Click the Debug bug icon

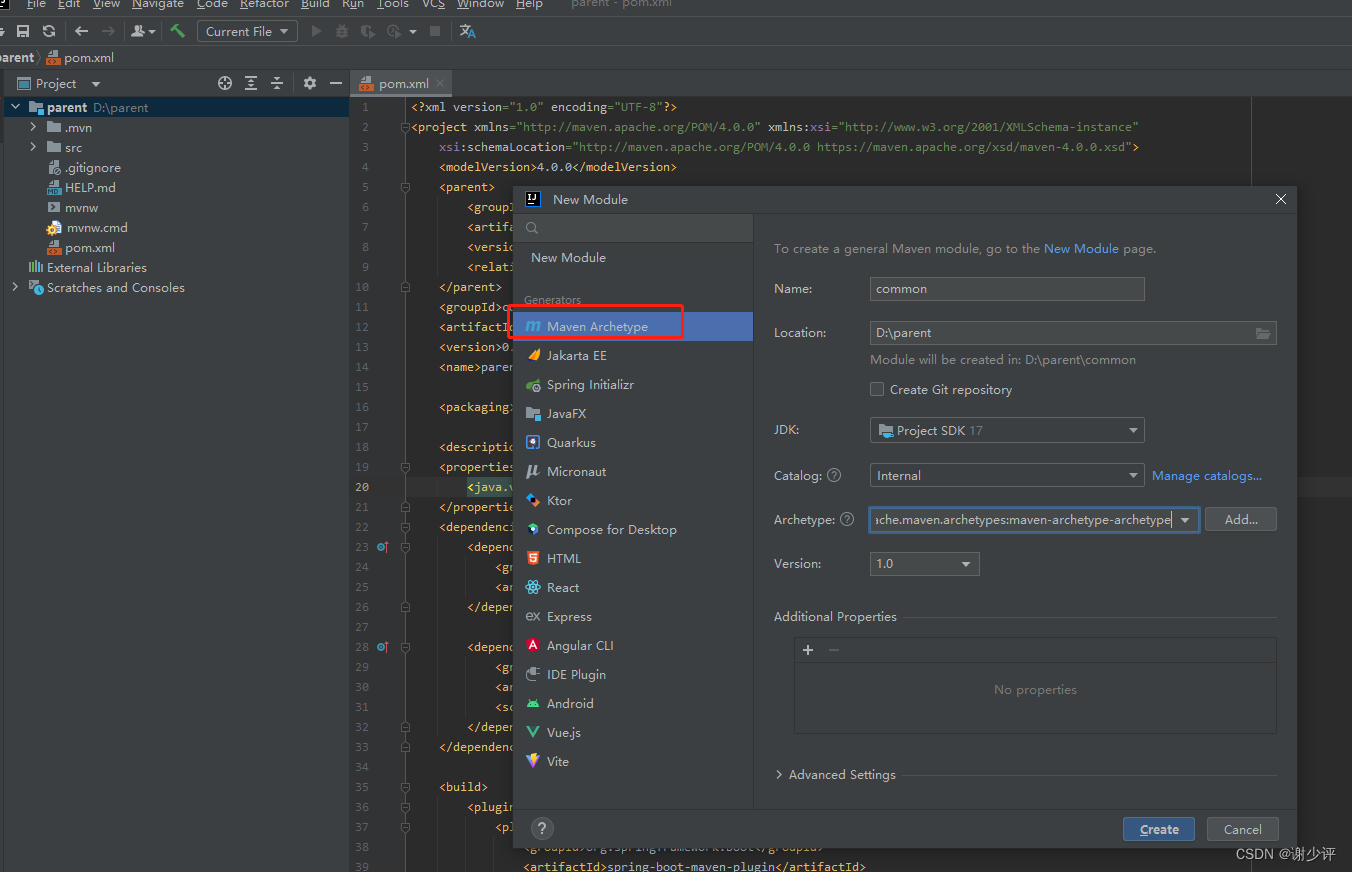click(x=343, y=32)
